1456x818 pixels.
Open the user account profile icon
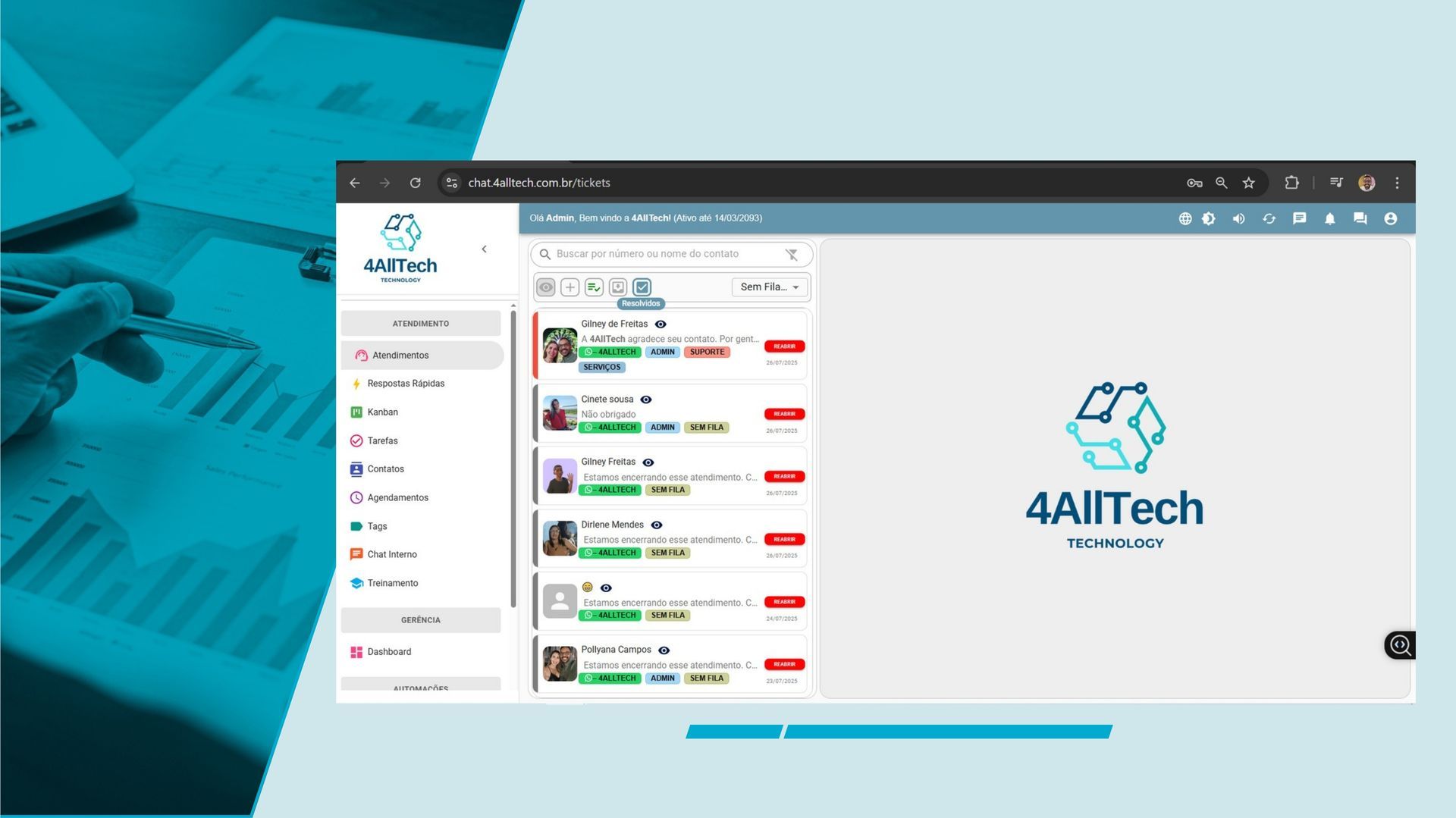(x=1390, y=218)
